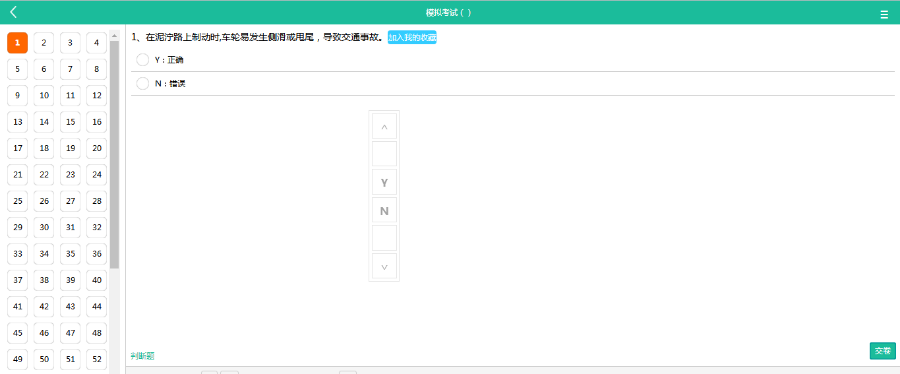Screen dimensions: 900x374
Task: Select question 23 in the grid
Action: point(70,175)
